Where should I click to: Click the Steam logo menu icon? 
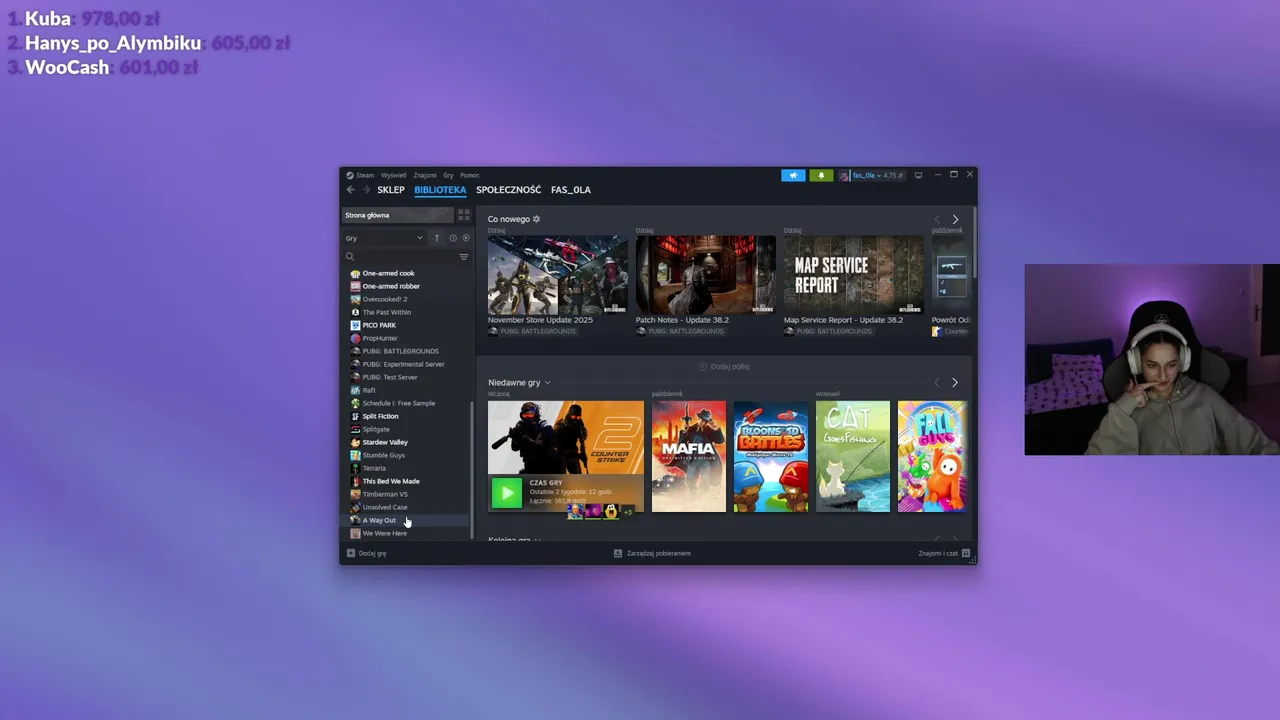[x=350, y=175]
